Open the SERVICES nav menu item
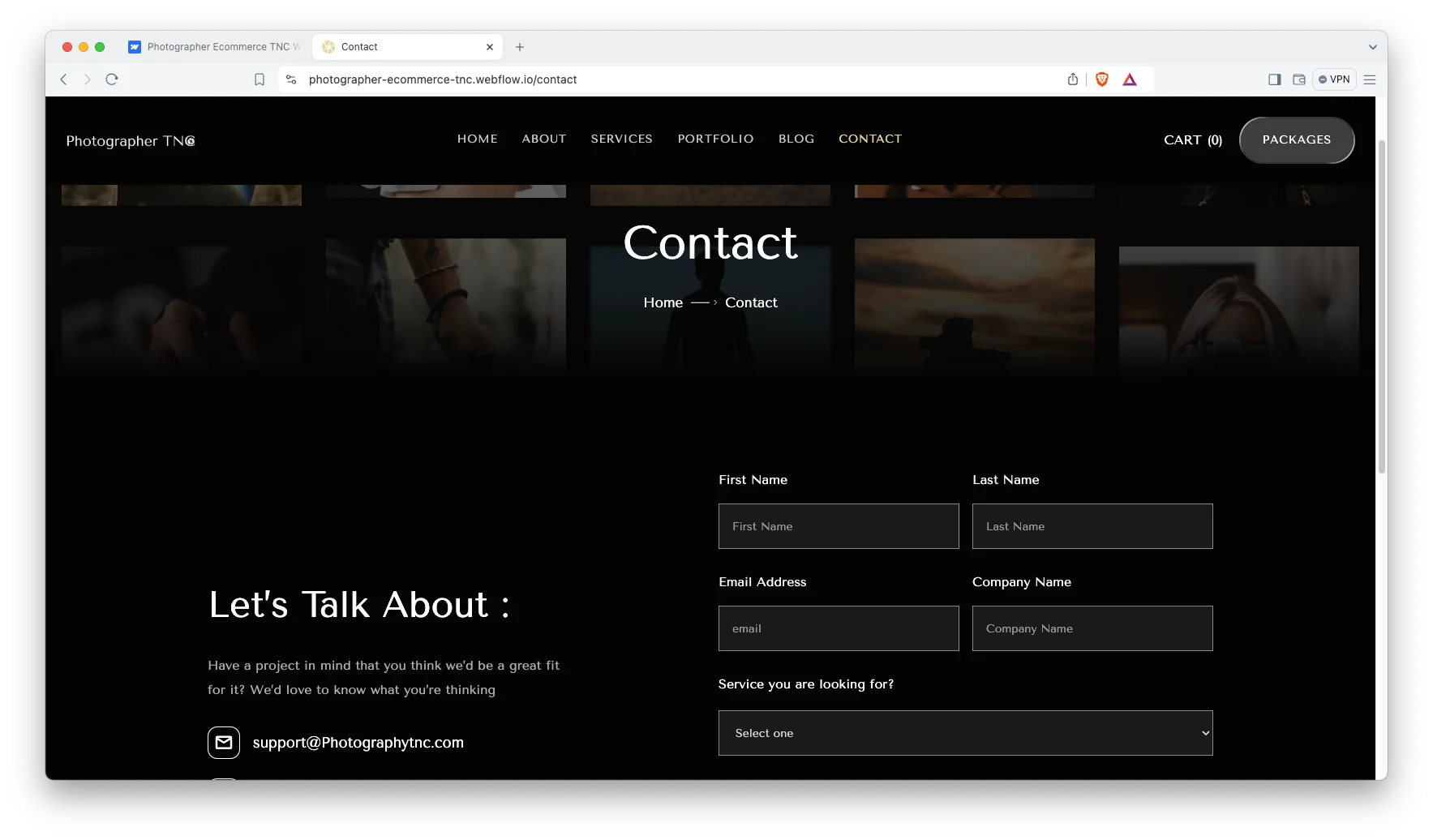 point(621,139)
